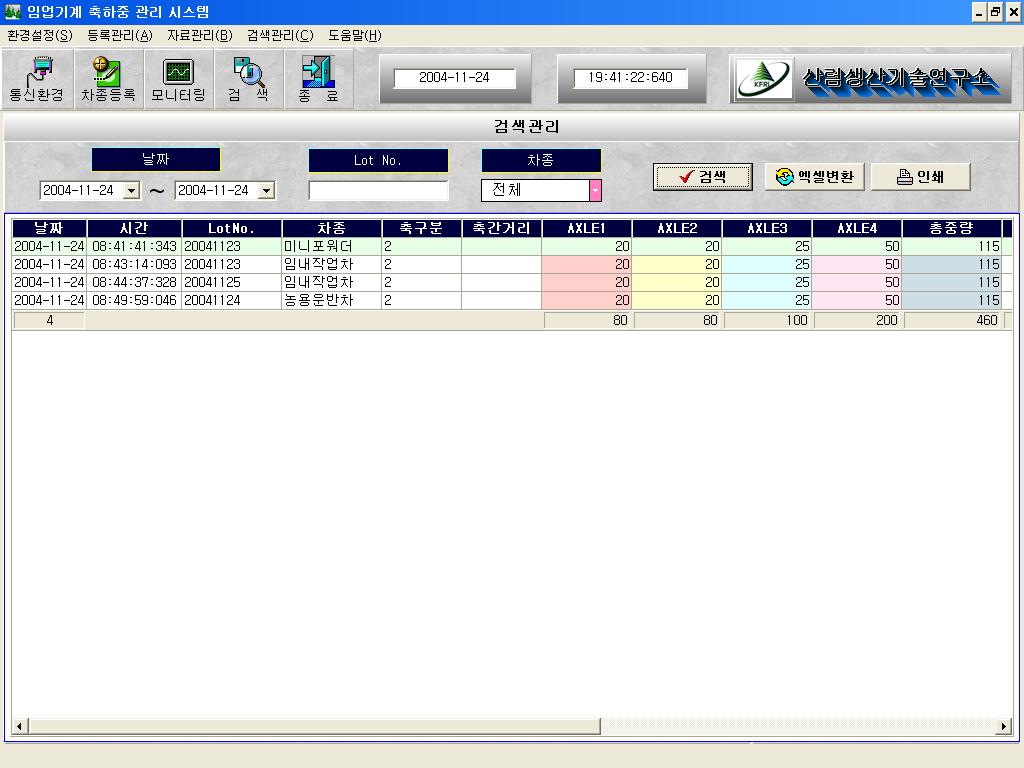
Task: Expand the end date dropdown arrow
Action: pos(266,191)
